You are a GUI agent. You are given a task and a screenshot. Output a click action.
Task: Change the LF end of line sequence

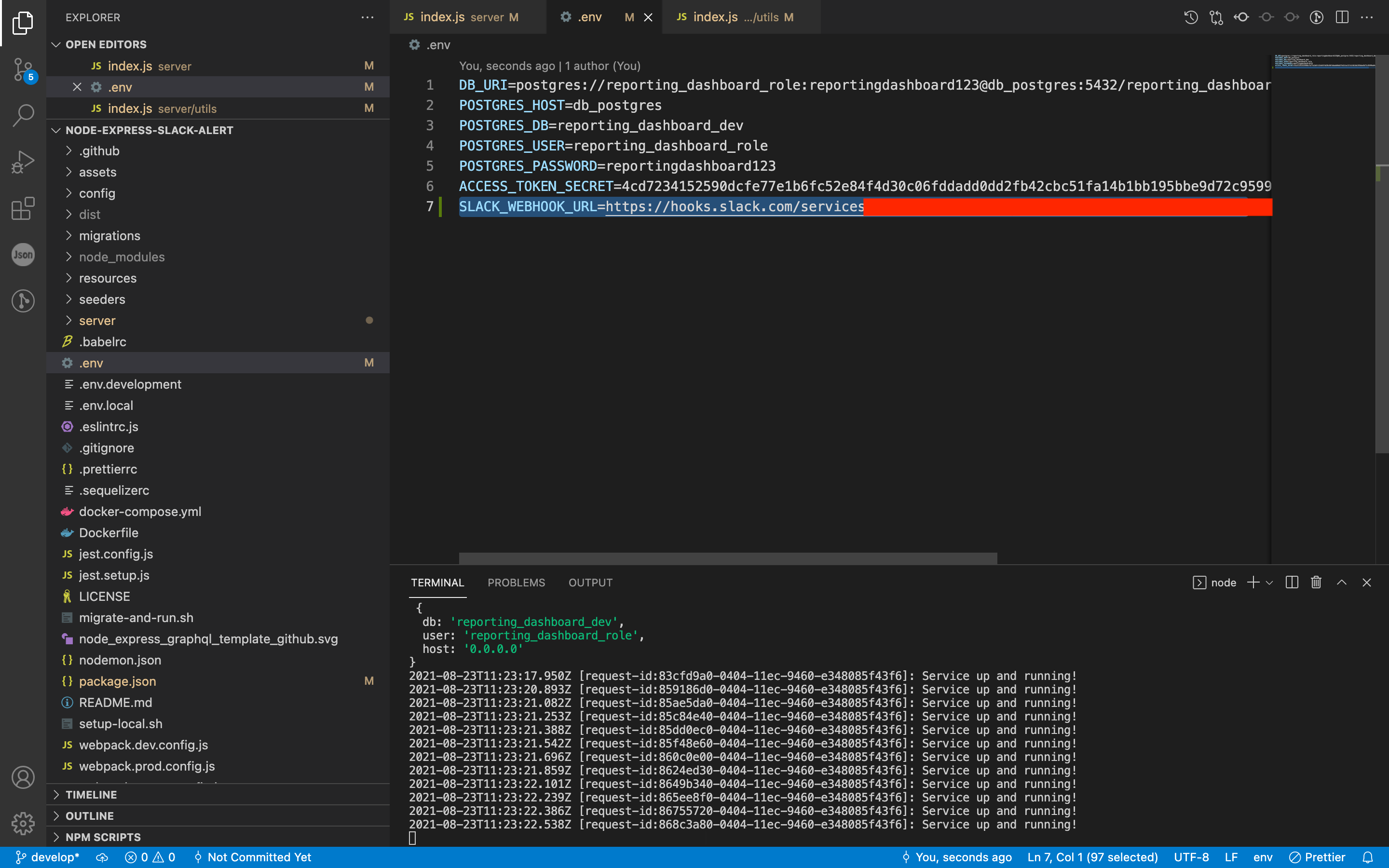click(1231, 857)
